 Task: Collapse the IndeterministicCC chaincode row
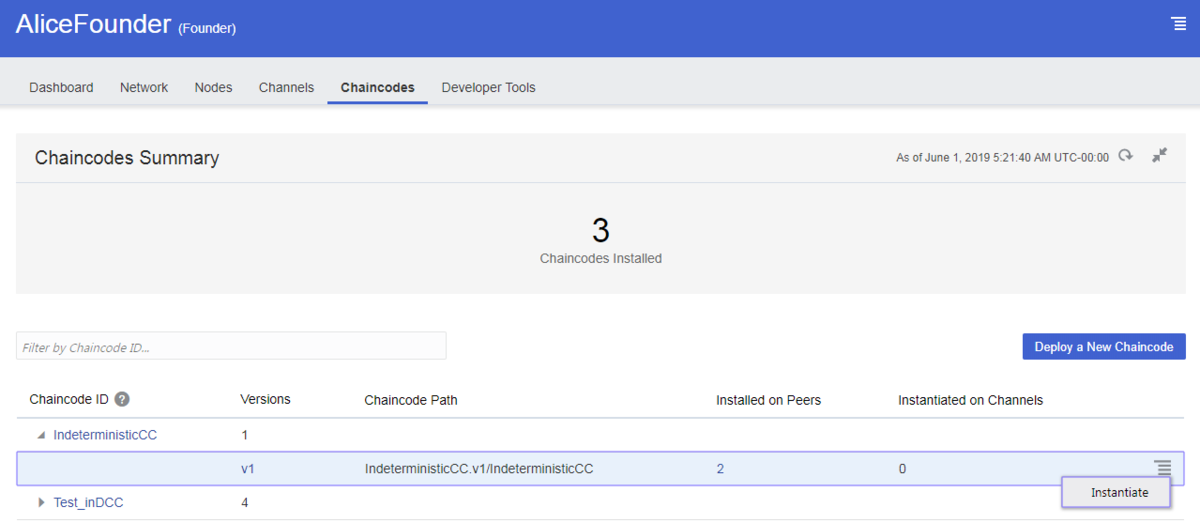(41, 435)
